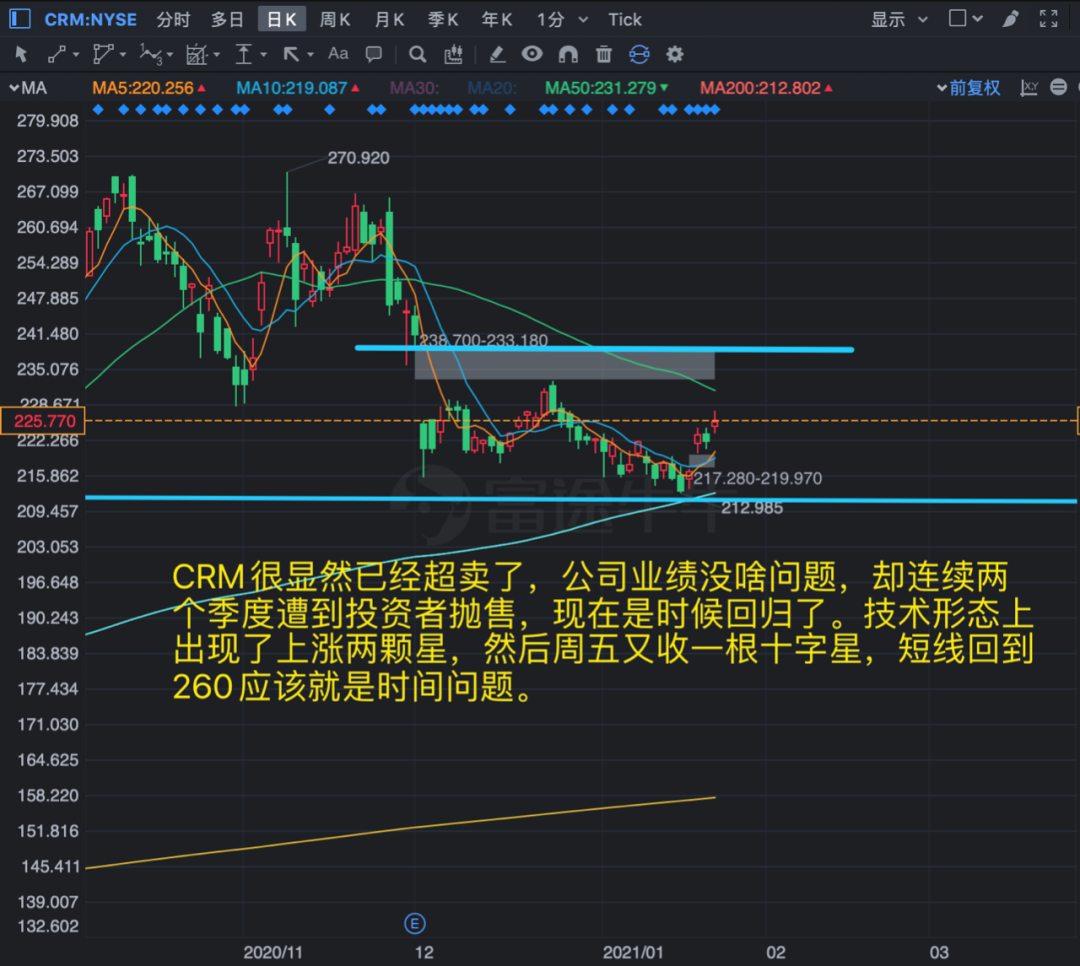Open grid tool dropdown arrow

pos(216,54)
